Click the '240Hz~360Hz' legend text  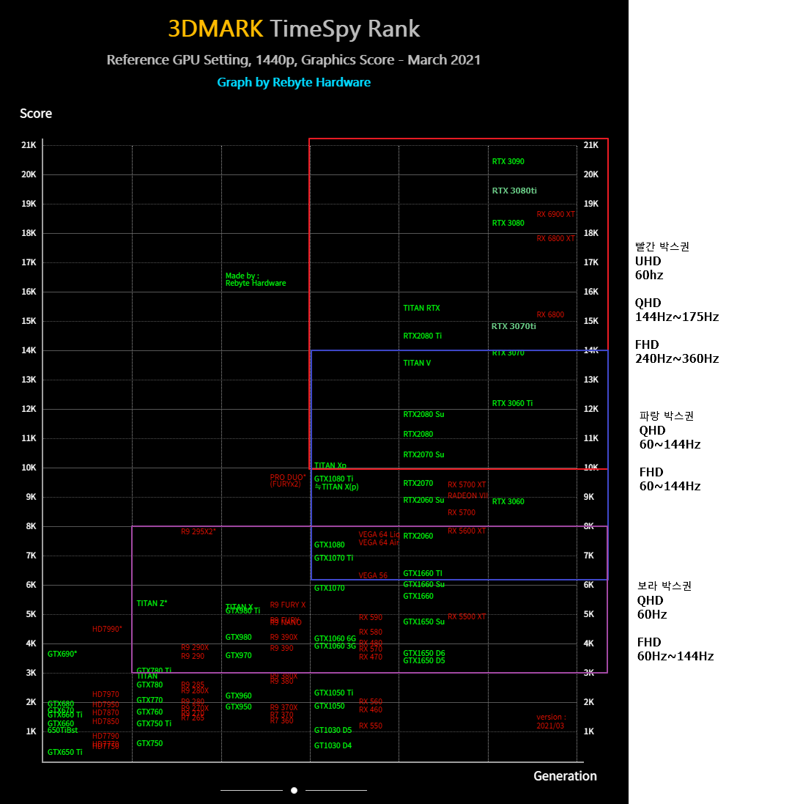tap(677, 359)
